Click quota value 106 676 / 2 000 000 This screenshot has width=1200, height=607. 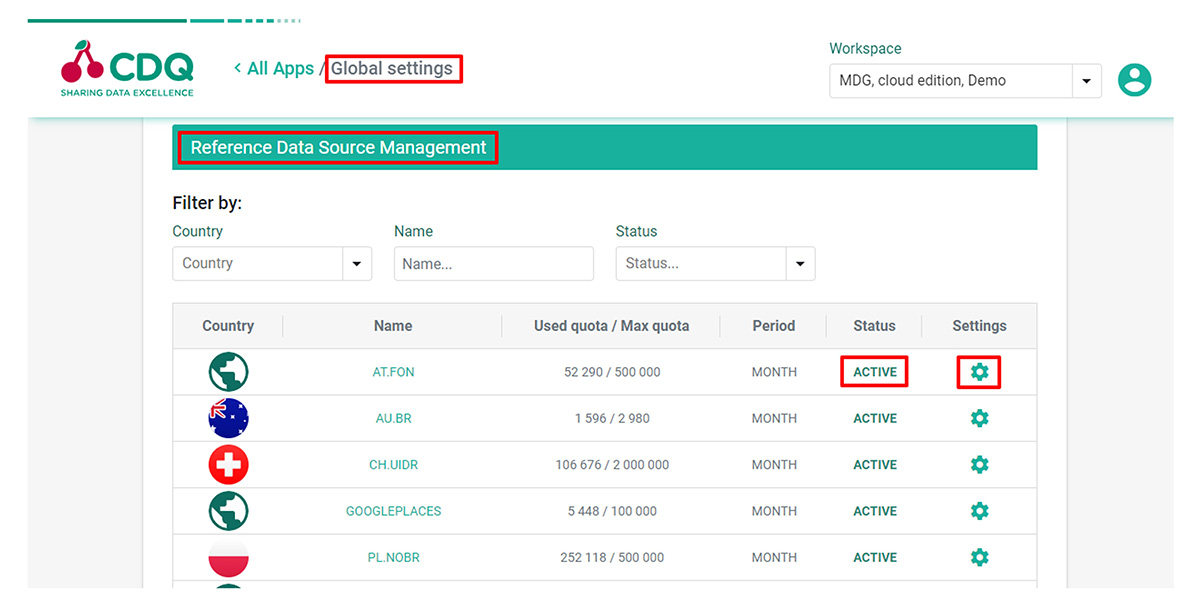tap(612, 464)
